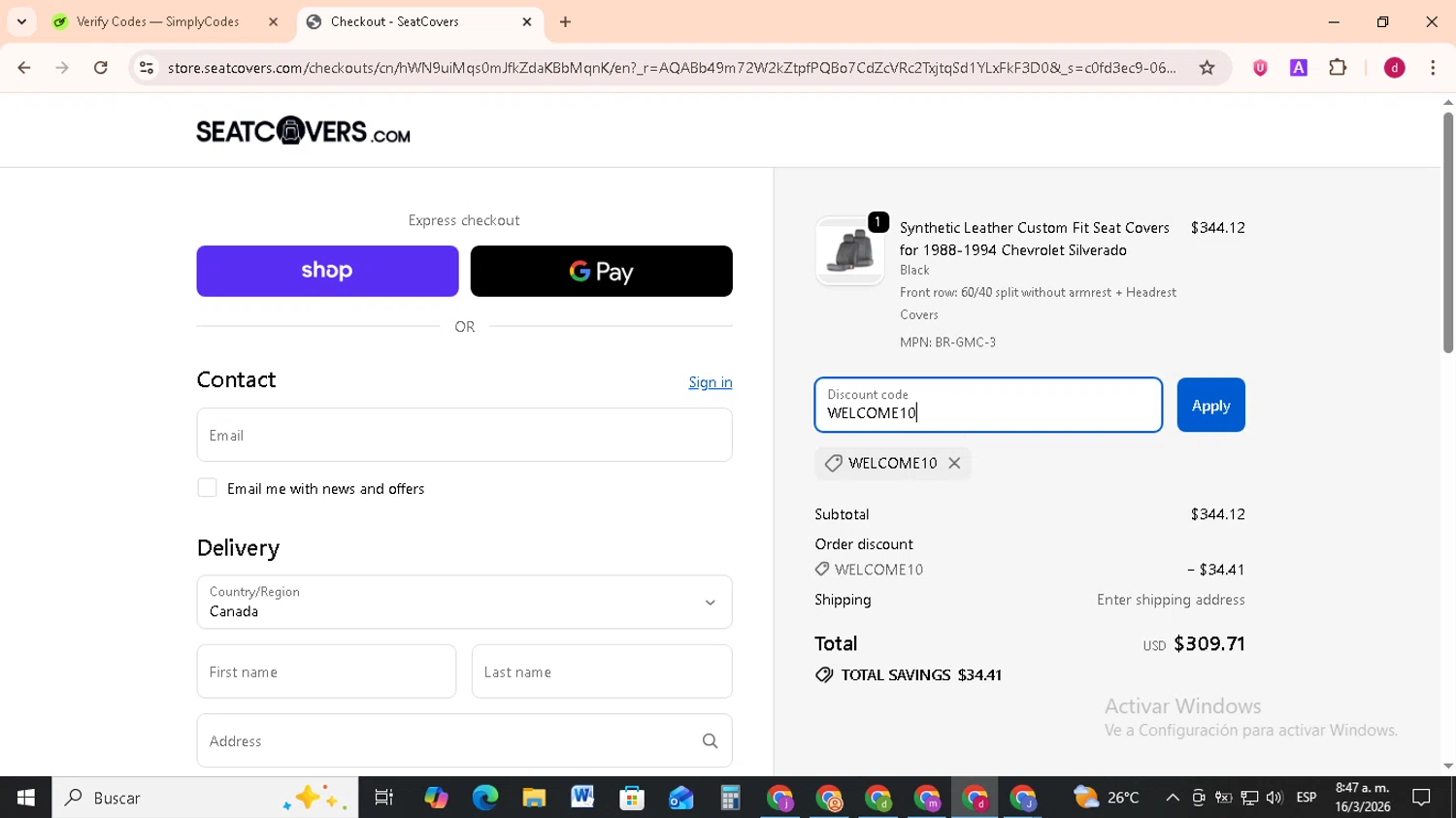Switch the ESP input language indicator
Image resolution: width=1456 pixels, height=818 pixels.
(1307, 798)
